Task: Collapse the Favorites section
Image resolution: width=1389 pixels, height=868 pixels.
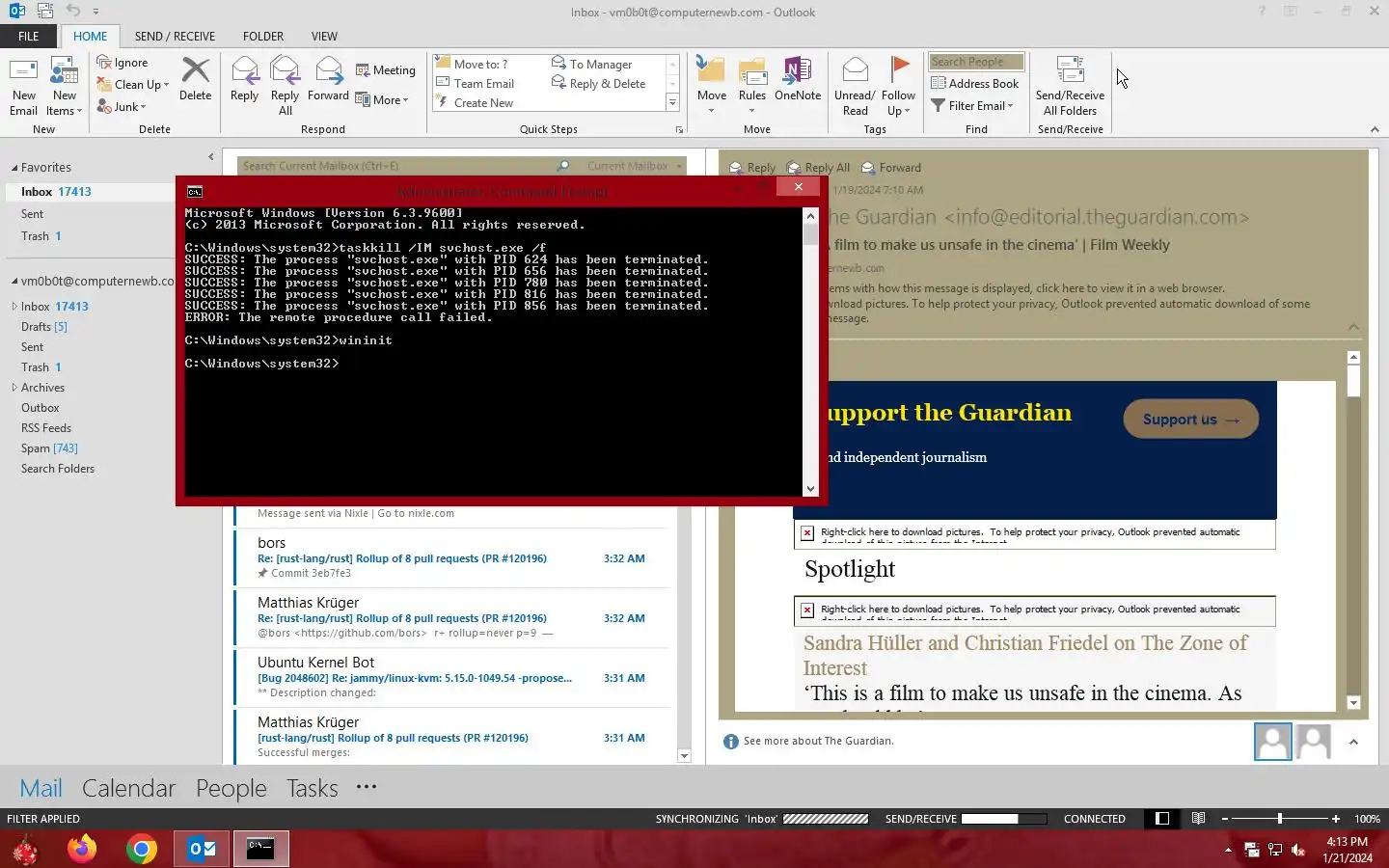Action: [x=14, y=168]
